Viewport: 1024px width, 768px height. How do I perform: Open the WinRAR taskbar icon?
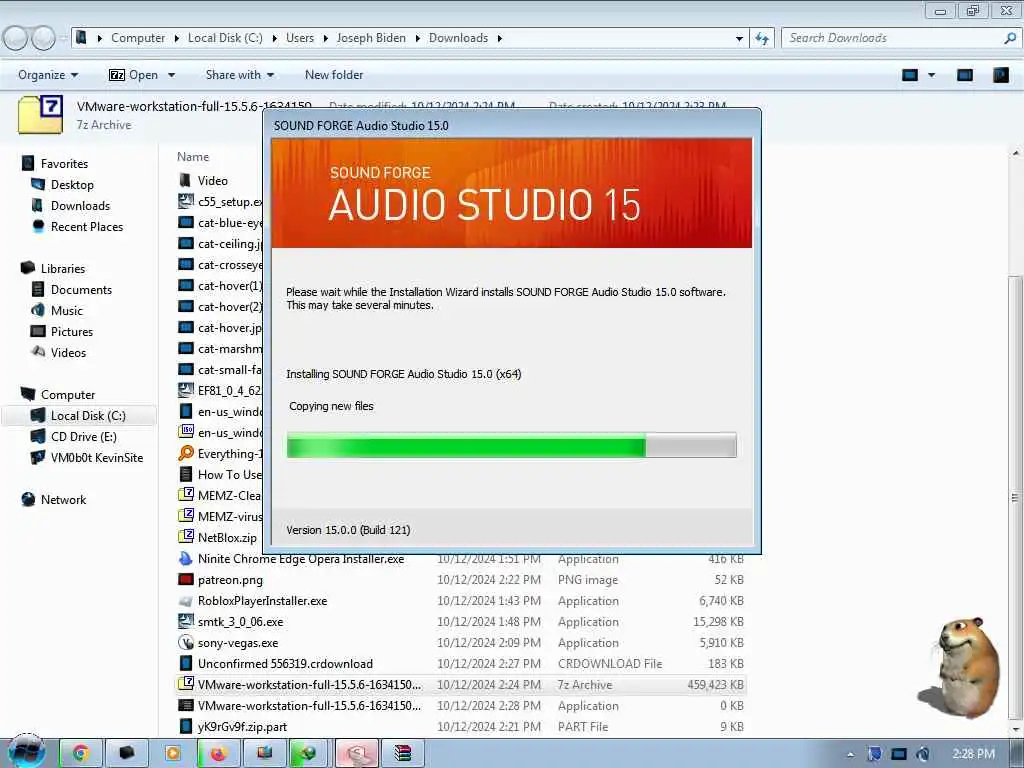402,753
